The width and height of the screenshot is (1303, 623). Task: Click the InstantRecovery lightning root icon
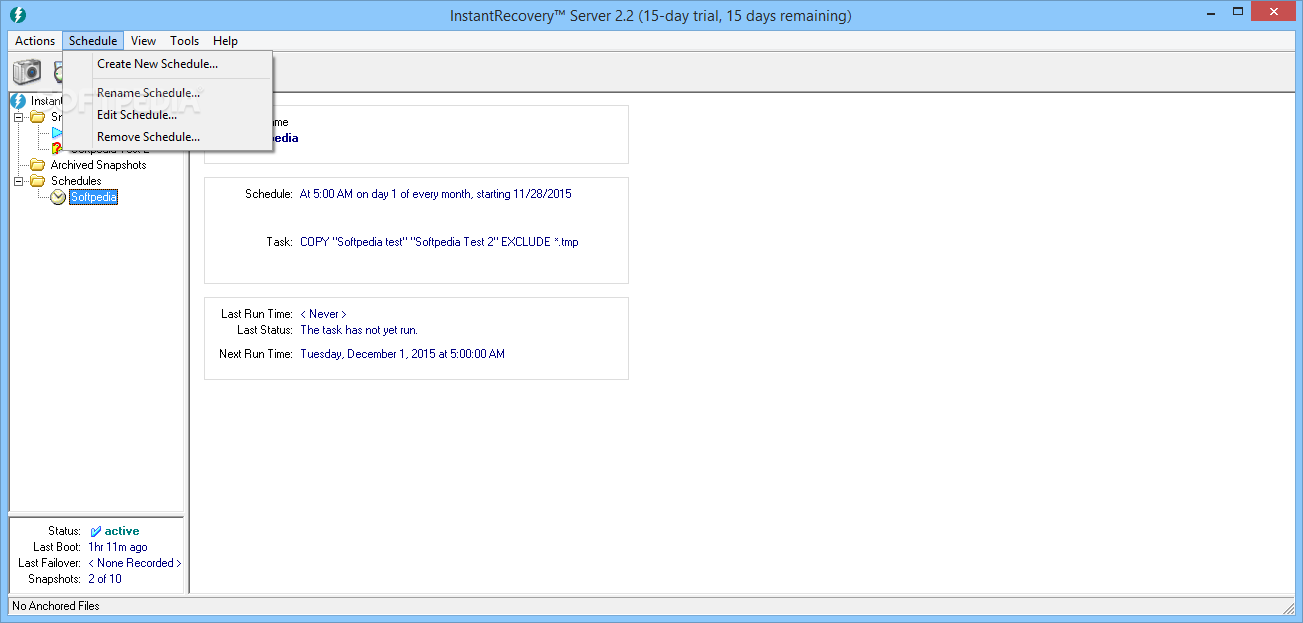(x=18, y=101)
